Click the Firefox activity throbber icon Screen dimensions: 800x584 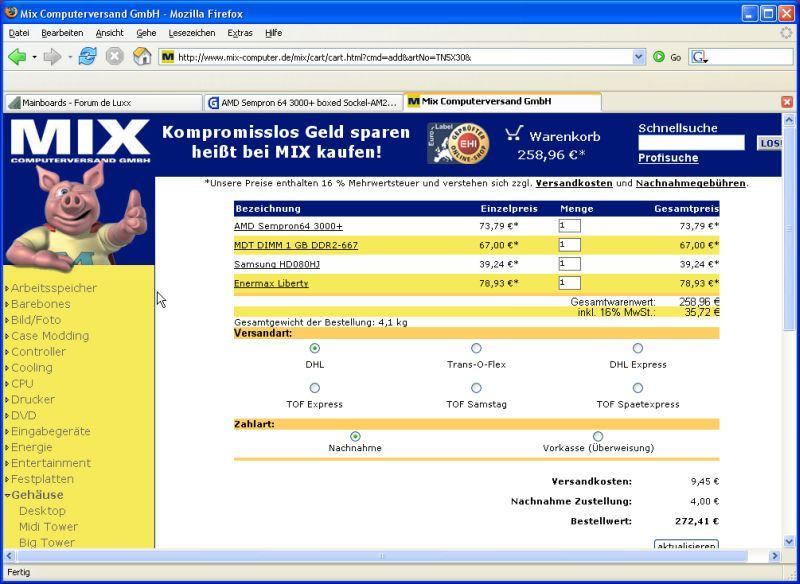(x=787, y=33)
